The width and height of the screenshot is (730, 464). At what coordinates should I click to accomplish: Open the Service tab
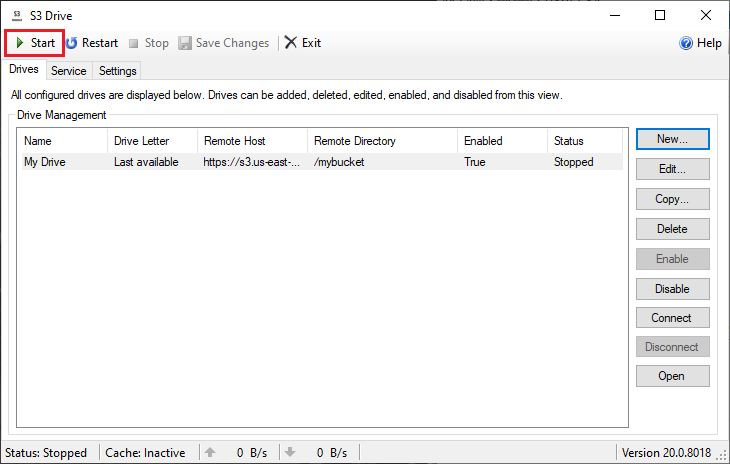pyautogui.click(x=68, y=71)
